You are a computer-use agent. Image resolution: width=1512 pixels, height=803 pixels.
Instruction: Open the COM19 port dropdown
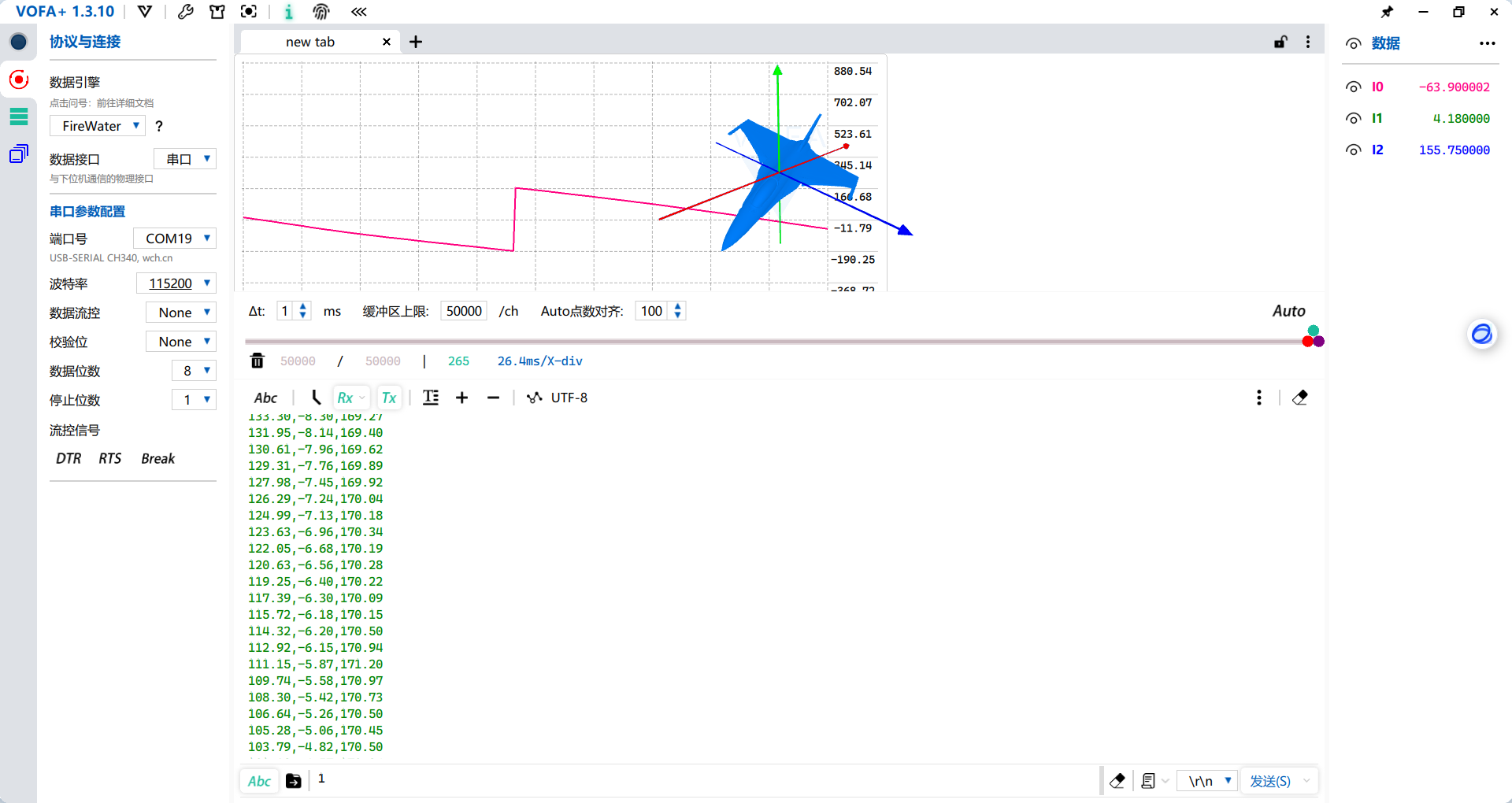175,239
